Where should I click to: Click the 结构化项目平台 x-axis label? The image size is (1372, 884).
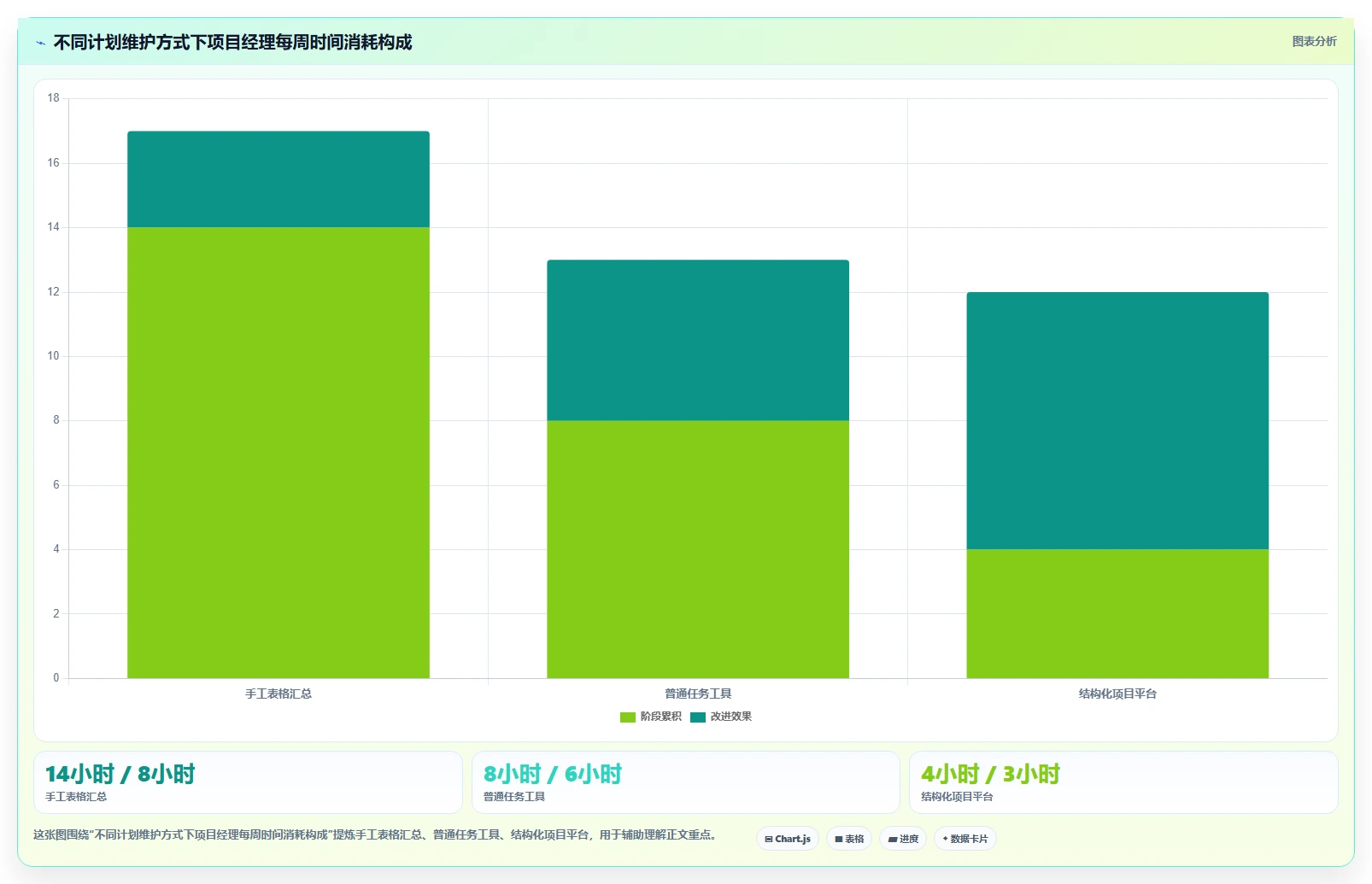(x=1117, y=694)
